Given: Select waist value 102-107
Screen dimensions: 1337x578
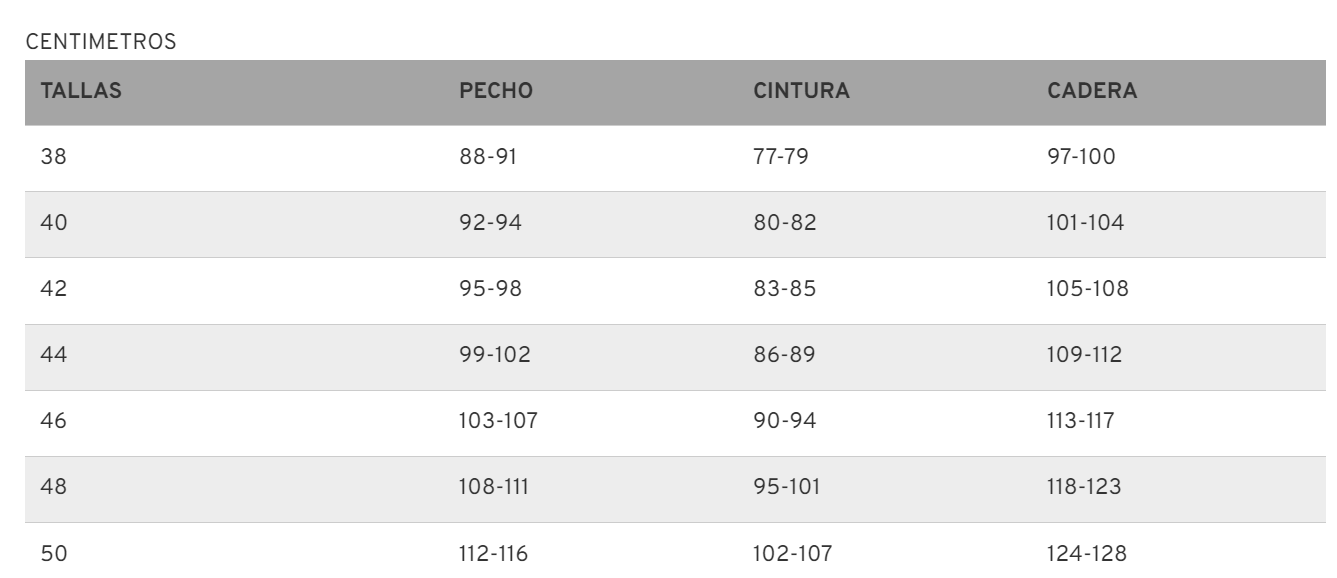Looking at the screenshot, I should [x=790, y=555].
